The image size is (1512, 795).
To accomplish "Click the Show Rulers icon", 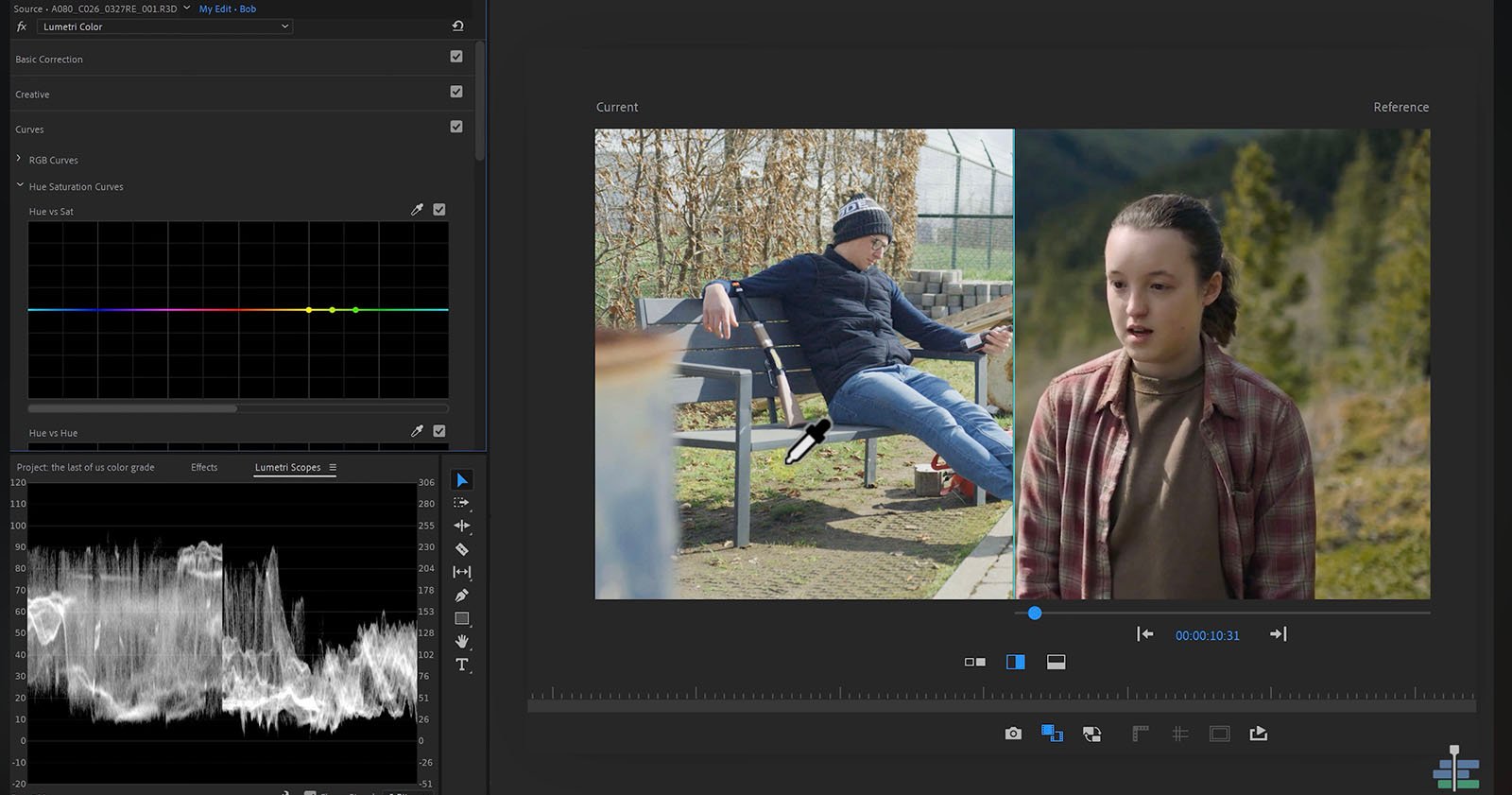I will pos(1141,734).
